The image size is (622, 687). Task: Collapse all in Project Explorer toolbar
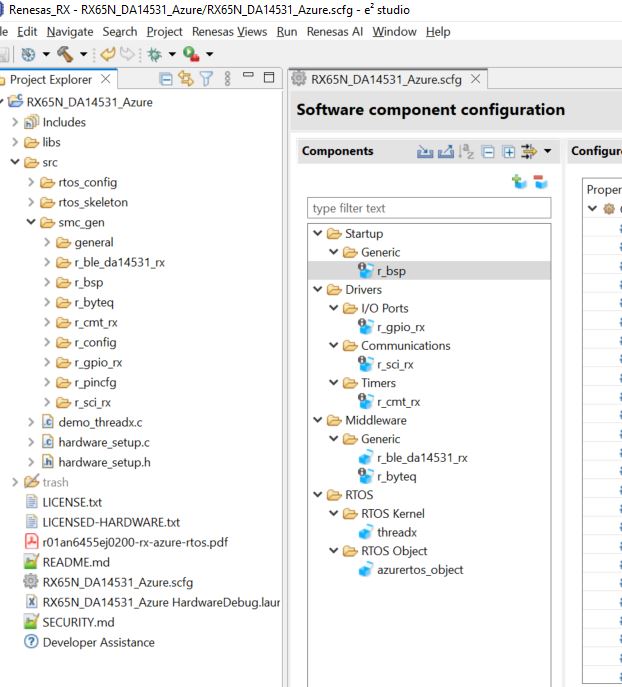[166, 79]
